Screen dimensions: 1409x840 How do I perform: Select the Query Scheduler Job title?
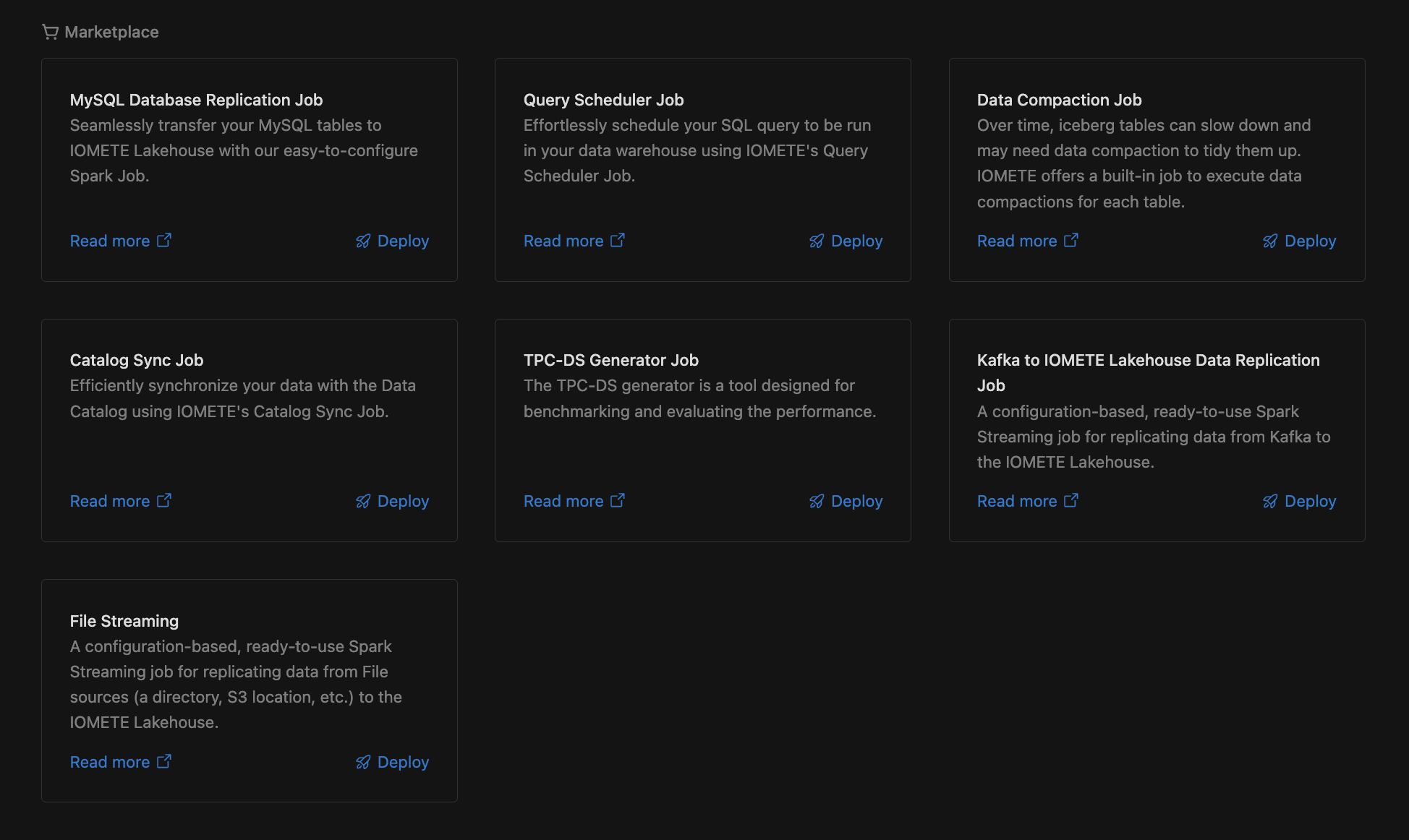pyautogui.click(x=604, y=100)
